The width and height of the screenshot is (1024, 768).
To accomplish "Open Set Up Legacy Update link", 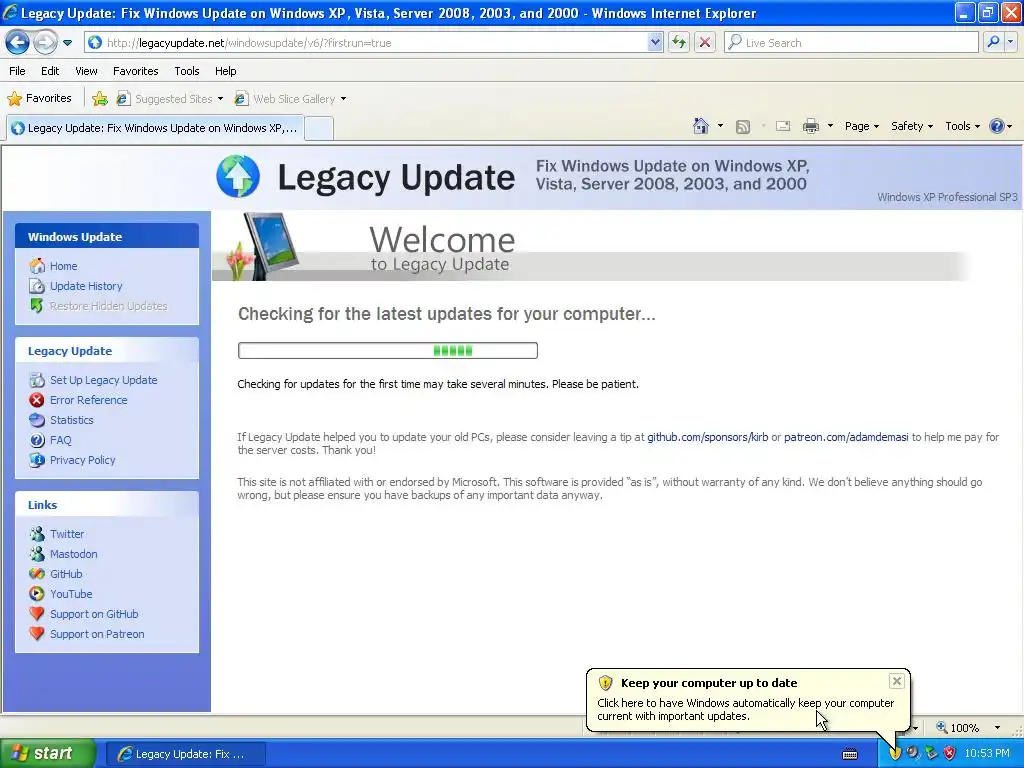I will pyautogui.click(x=104, y=380).
